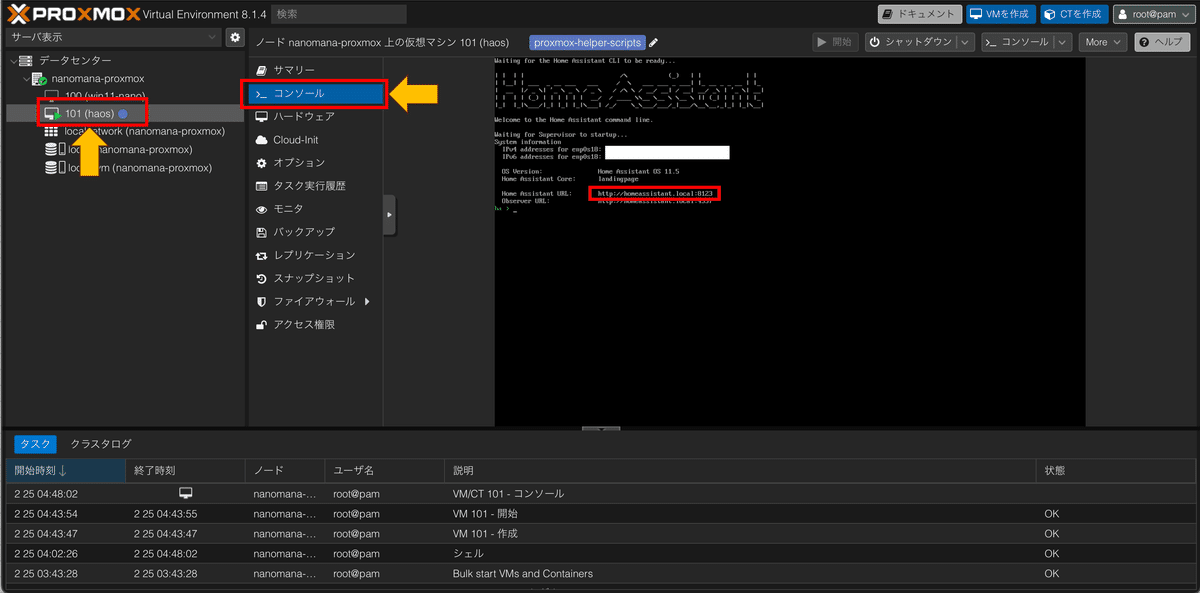Open the オプション menu item

[x=316, y=163]
